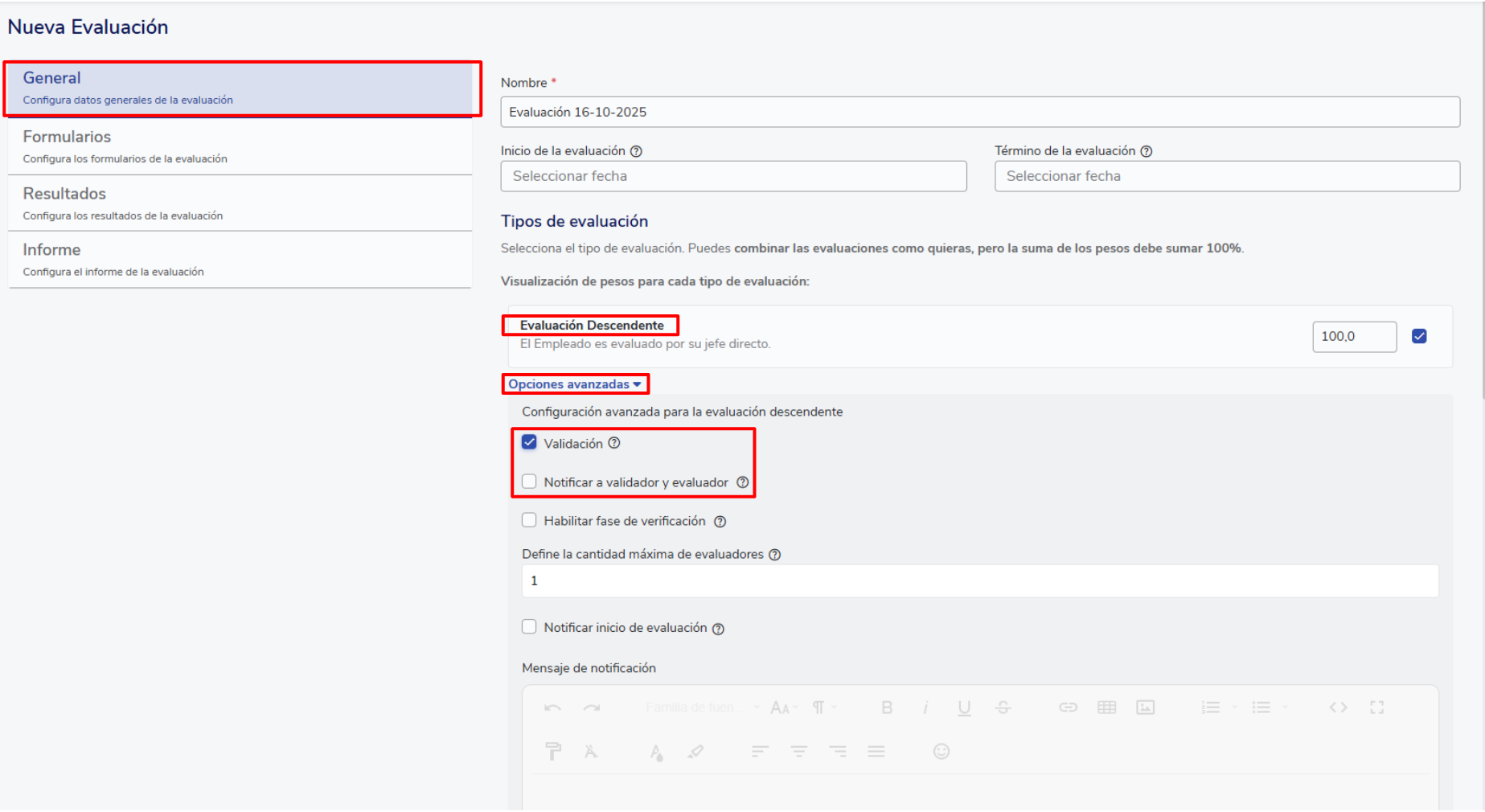Viewport: 1485px width, 812px height.
Task: Open Inicio de la evaluación date picker
Action: (732, 176)
